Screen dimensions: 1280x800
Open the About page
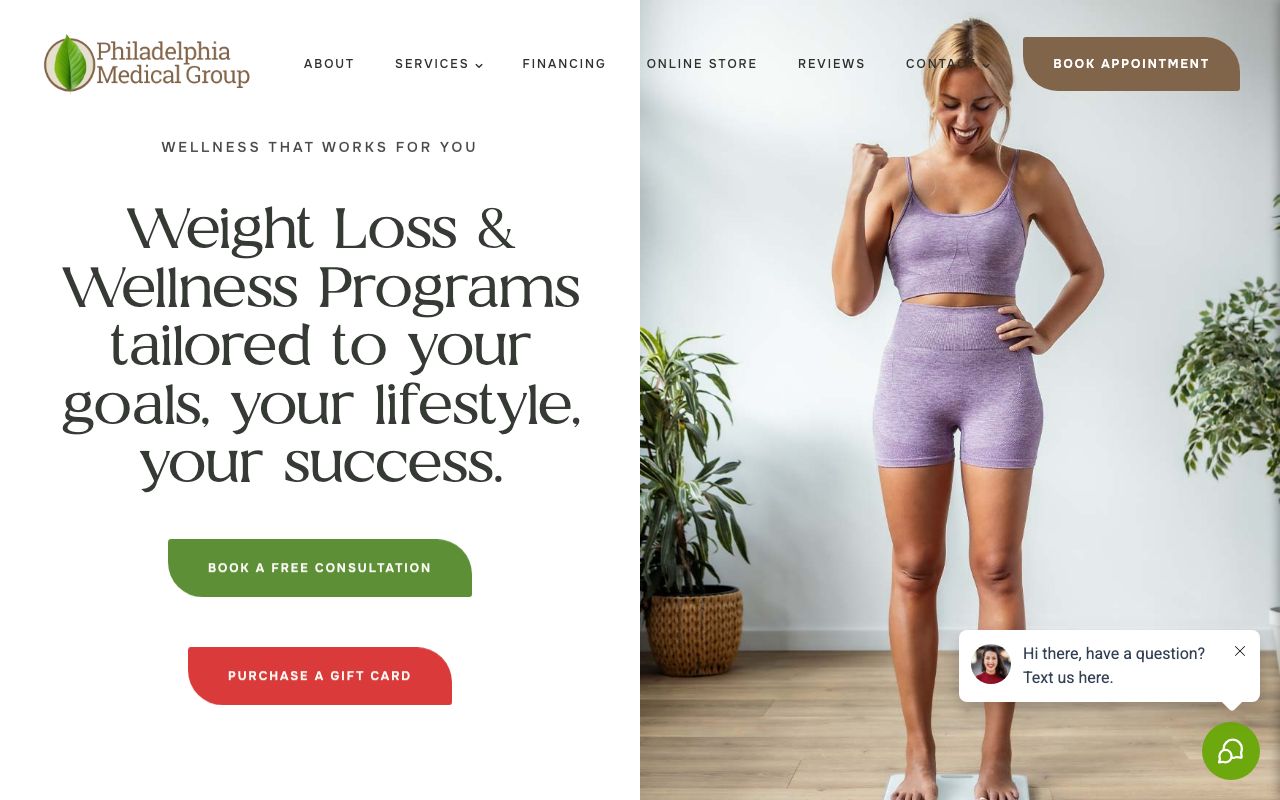click(329, 64)
